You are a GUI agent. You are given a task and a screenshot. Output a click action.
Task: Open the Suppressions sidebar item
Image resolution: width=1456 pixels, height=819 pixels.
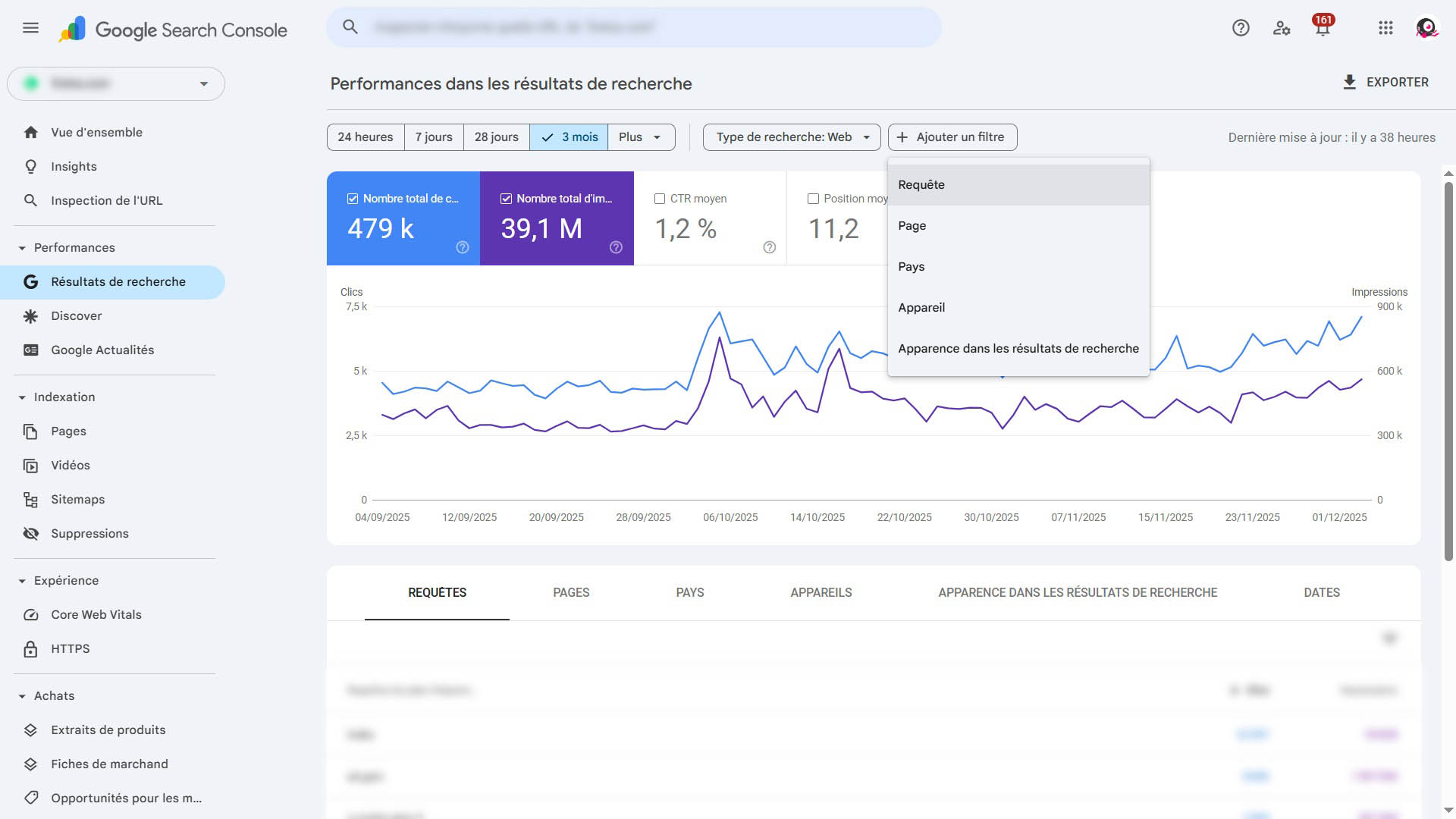point(89,534)
